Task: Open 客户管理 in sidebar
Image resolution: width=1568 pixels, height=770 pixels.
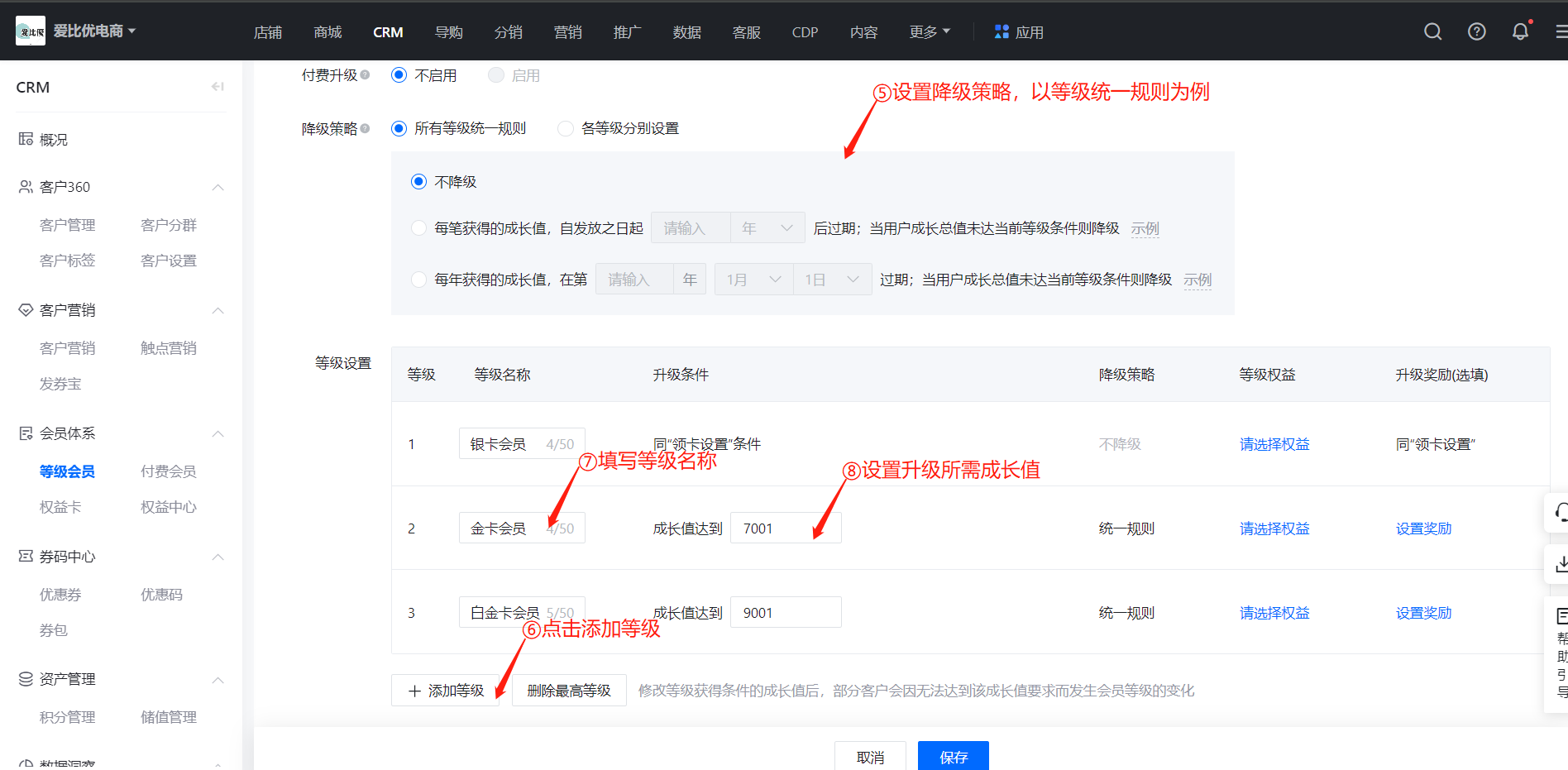Action: click(67, 225)
